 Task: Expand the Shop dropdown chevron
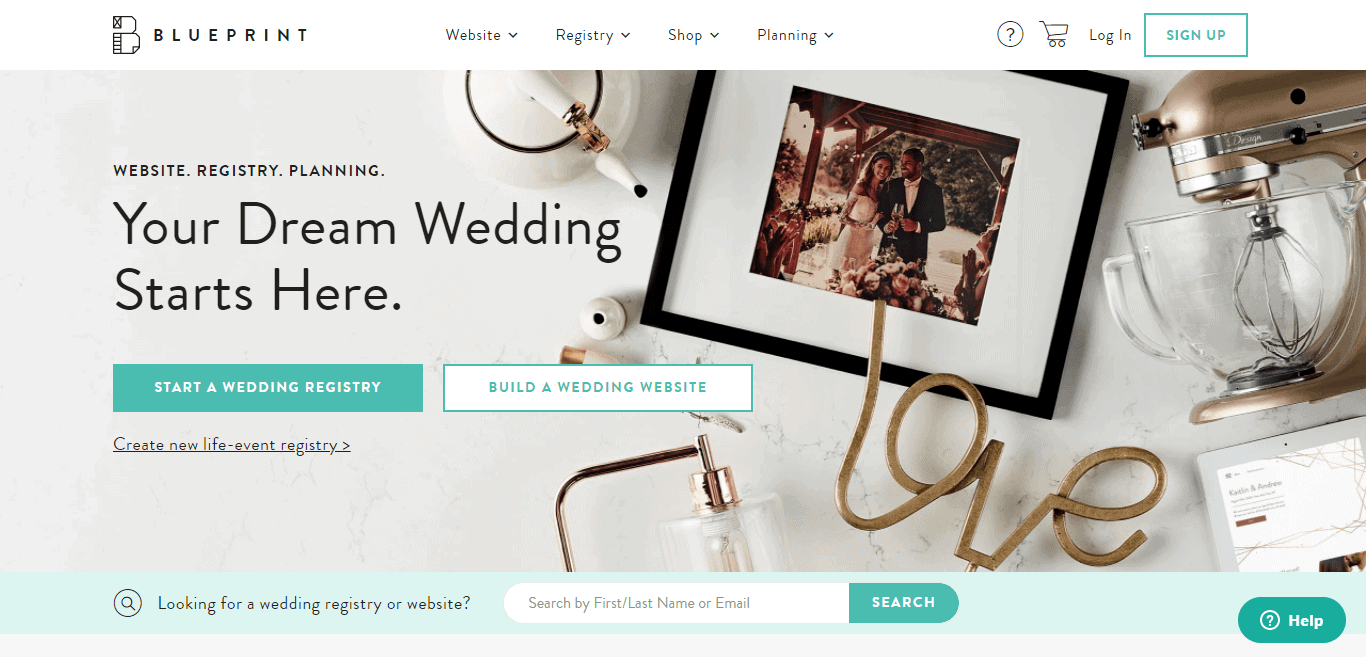point(715,35)
